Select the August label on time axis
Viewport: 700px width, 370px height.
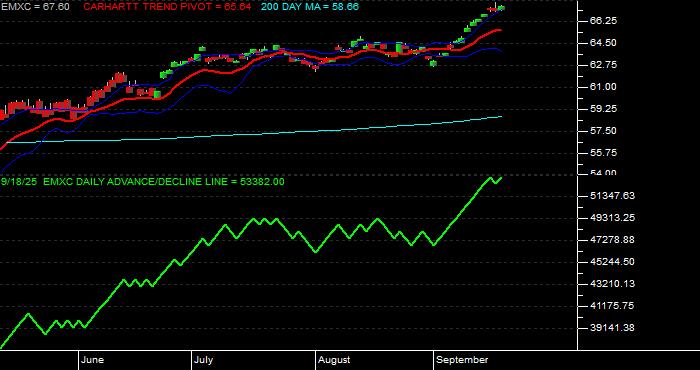[334, 360]
